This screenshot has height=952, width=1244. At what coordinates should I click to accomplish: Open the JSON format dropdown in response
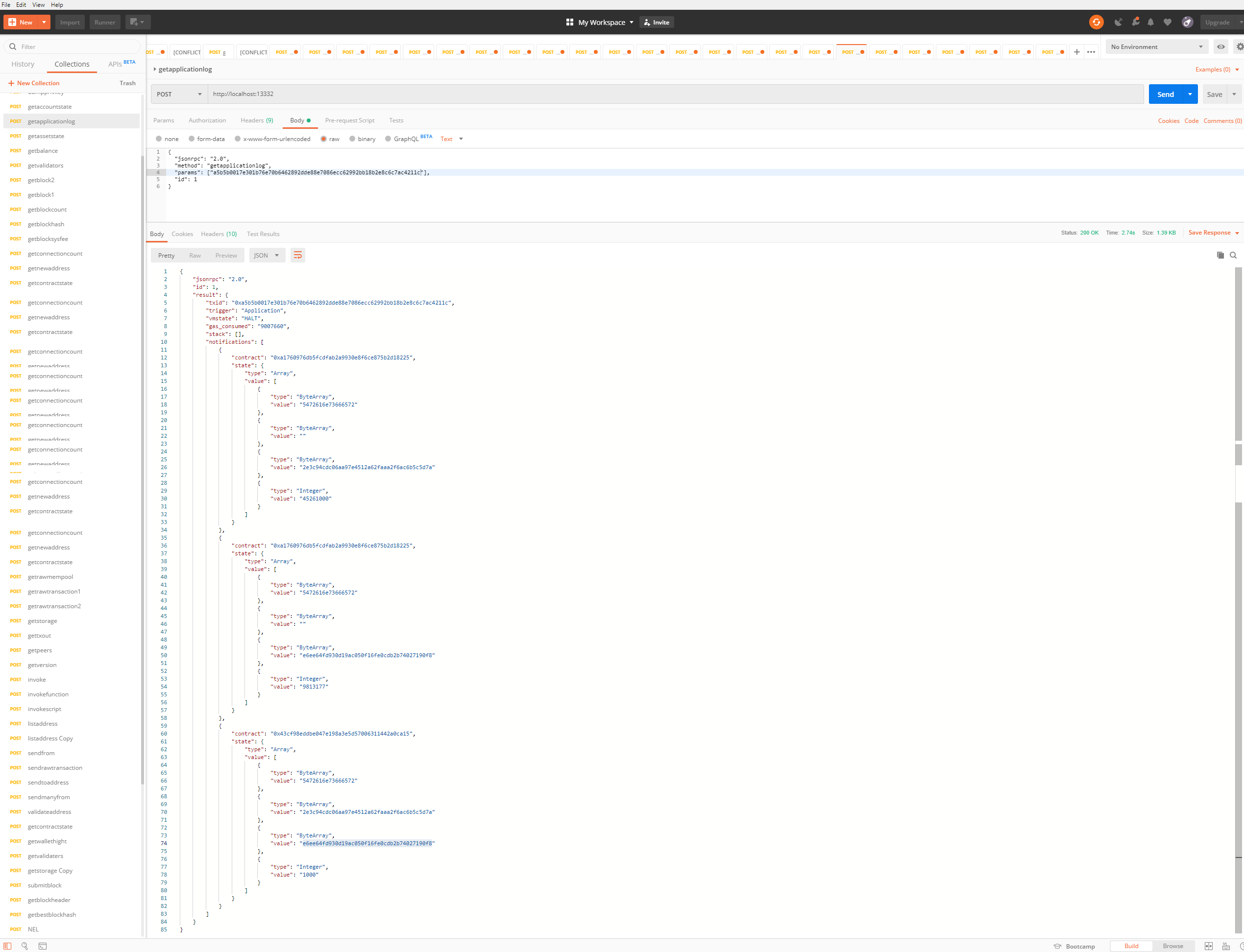(267, 255)
